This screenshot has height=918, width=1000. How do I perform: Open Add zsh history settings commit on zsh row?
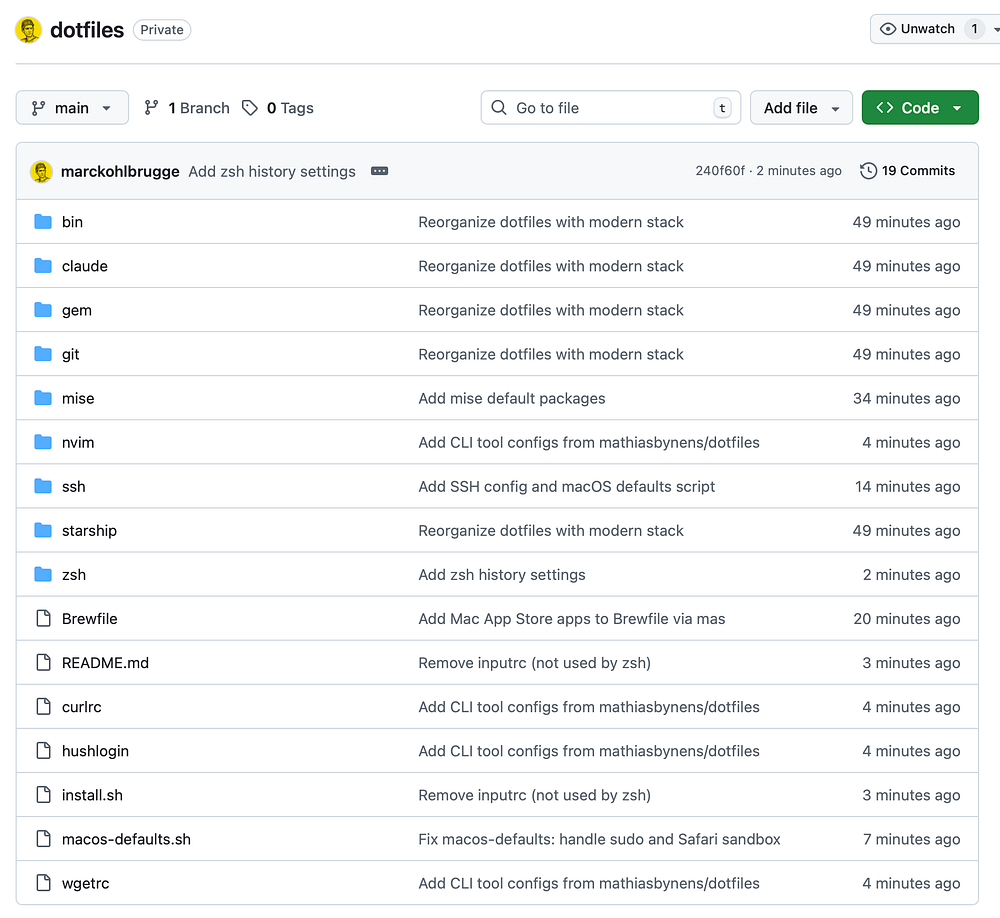[501, 575]
